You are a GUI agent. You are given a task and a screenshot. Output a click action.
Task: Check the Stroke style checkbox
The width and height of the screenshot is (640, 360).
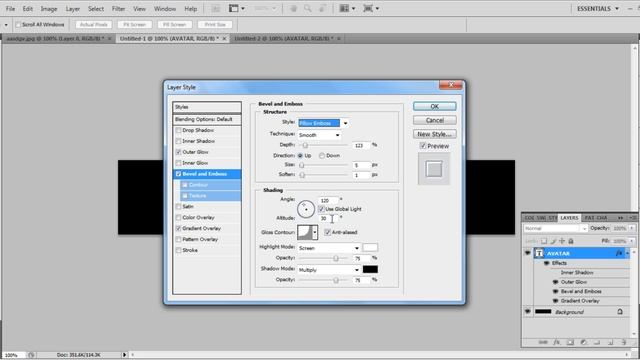pyautogui.click(x=178, y=250)
